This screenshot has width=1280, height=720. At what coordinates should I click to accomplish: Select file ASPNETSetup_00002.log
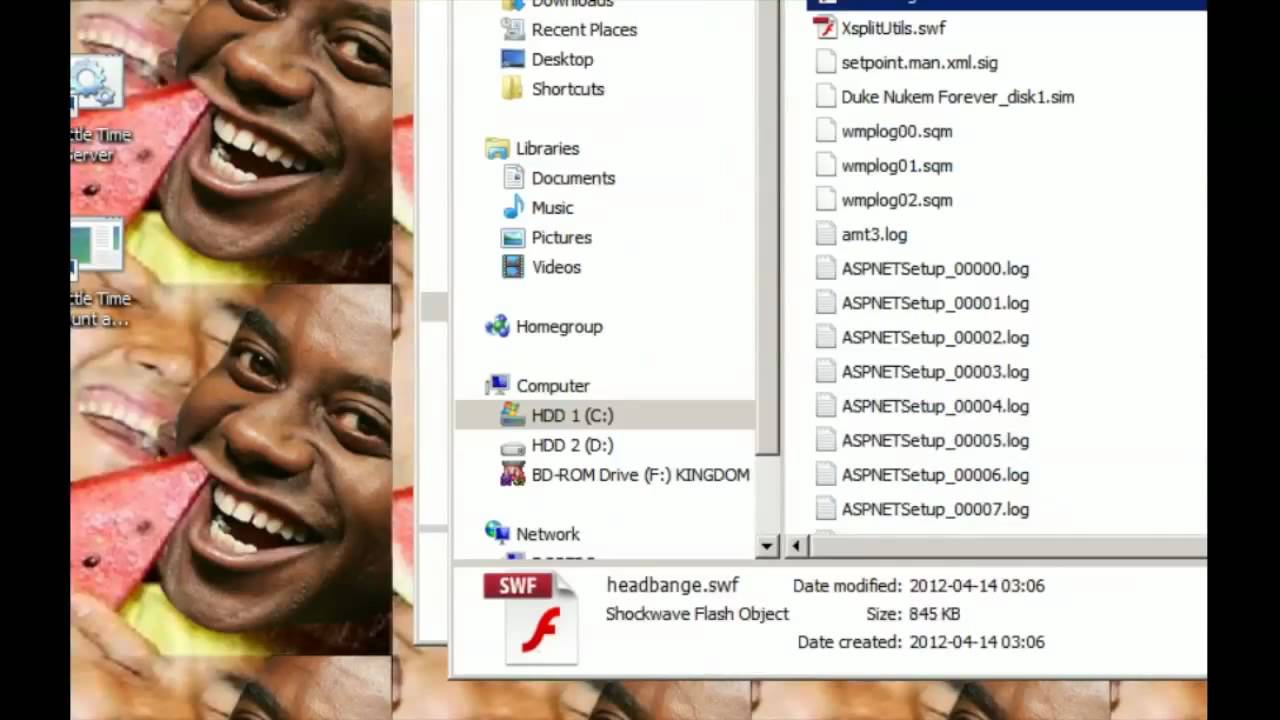tap(935, 337)
